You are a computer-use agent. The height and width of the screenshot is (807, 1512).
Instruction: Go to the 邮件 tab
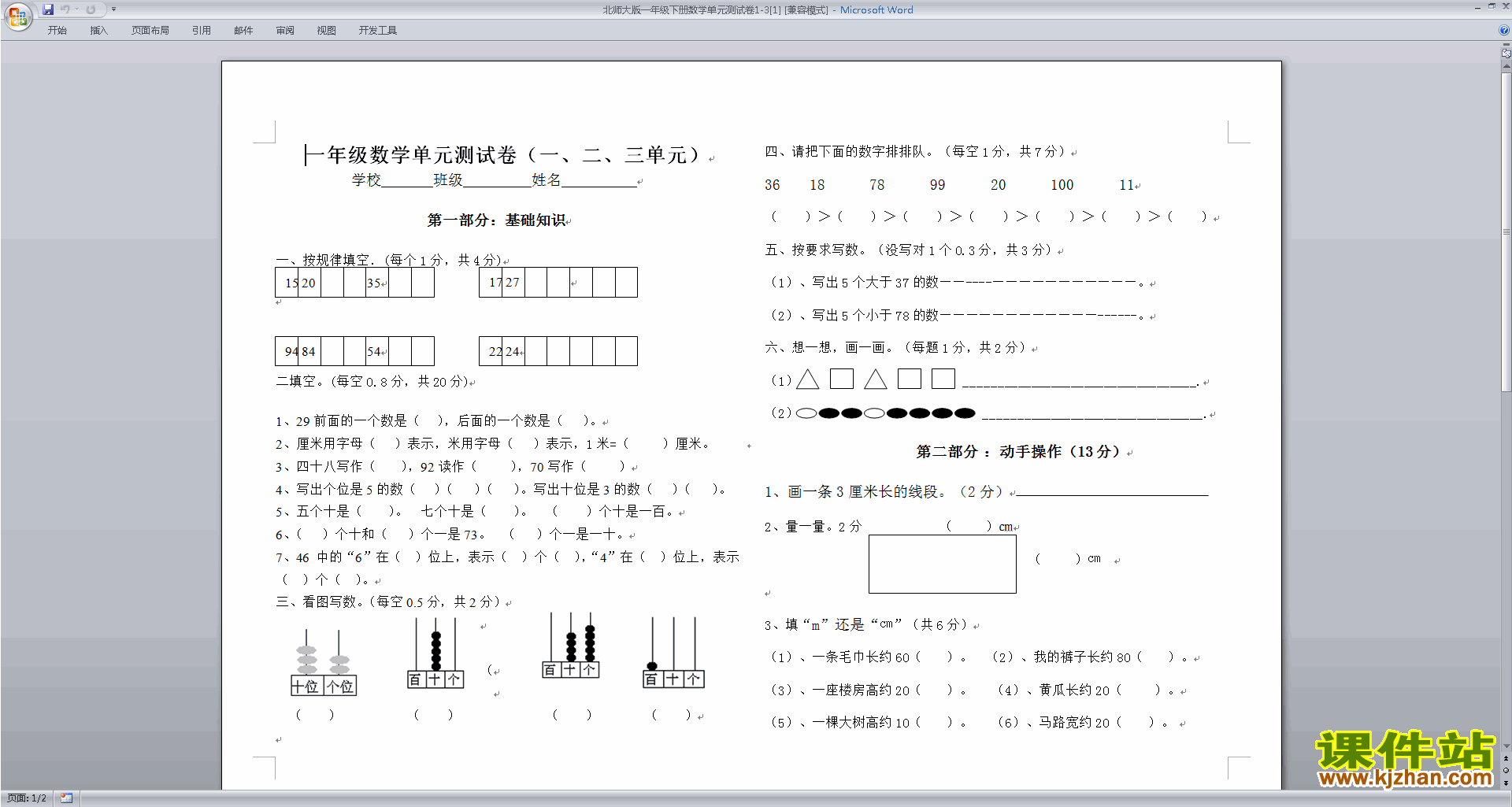tap(243, 31)
